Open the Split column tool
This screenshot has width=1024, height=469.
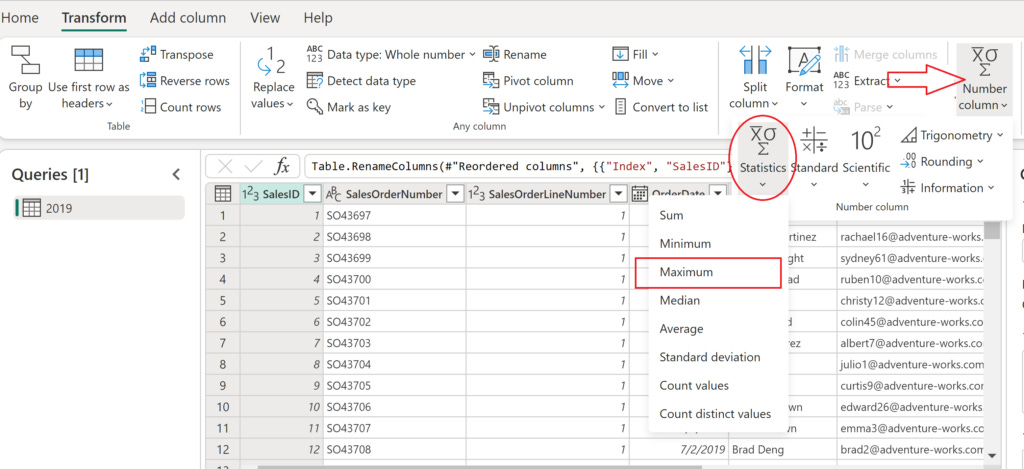(x=754, y=77)
